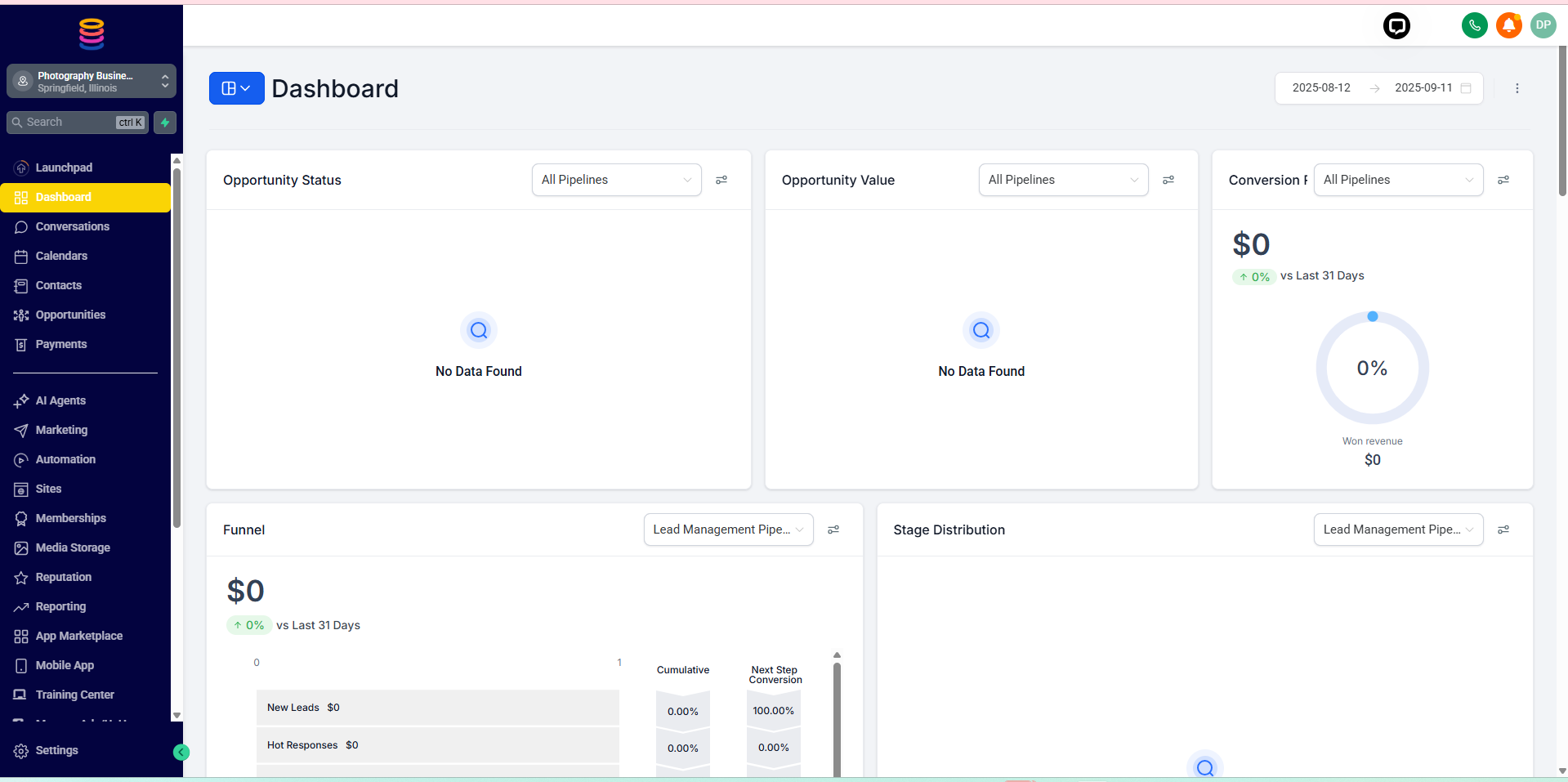Expand Stage Distribution pipeline dropdown
The height and width of the screenshot is (782, 1568).
(1397, 530)
